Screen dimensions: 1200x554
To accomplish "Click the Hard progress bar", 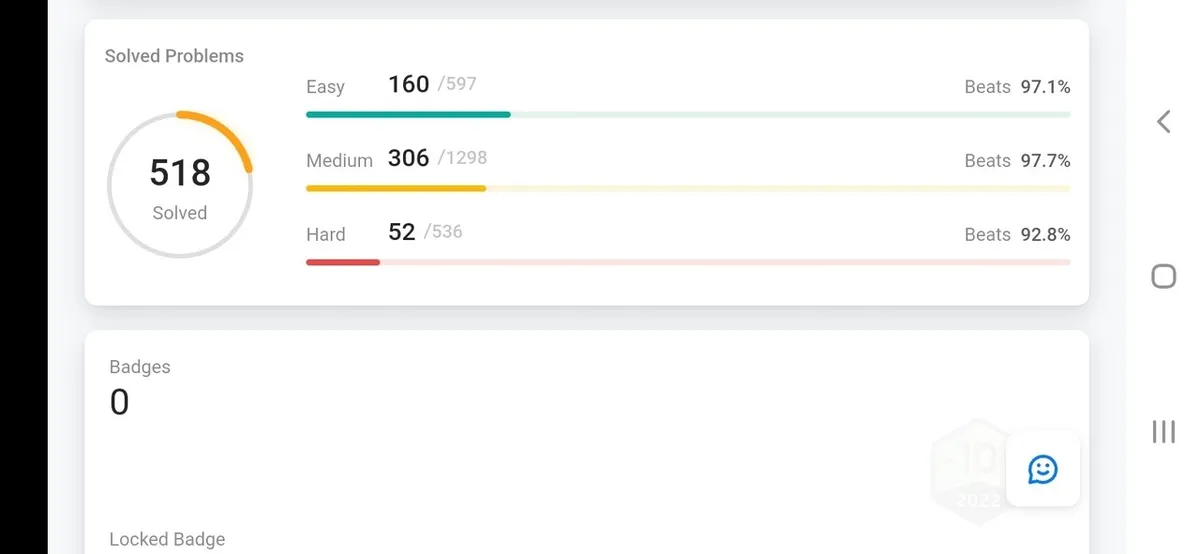I will point(688,262).
